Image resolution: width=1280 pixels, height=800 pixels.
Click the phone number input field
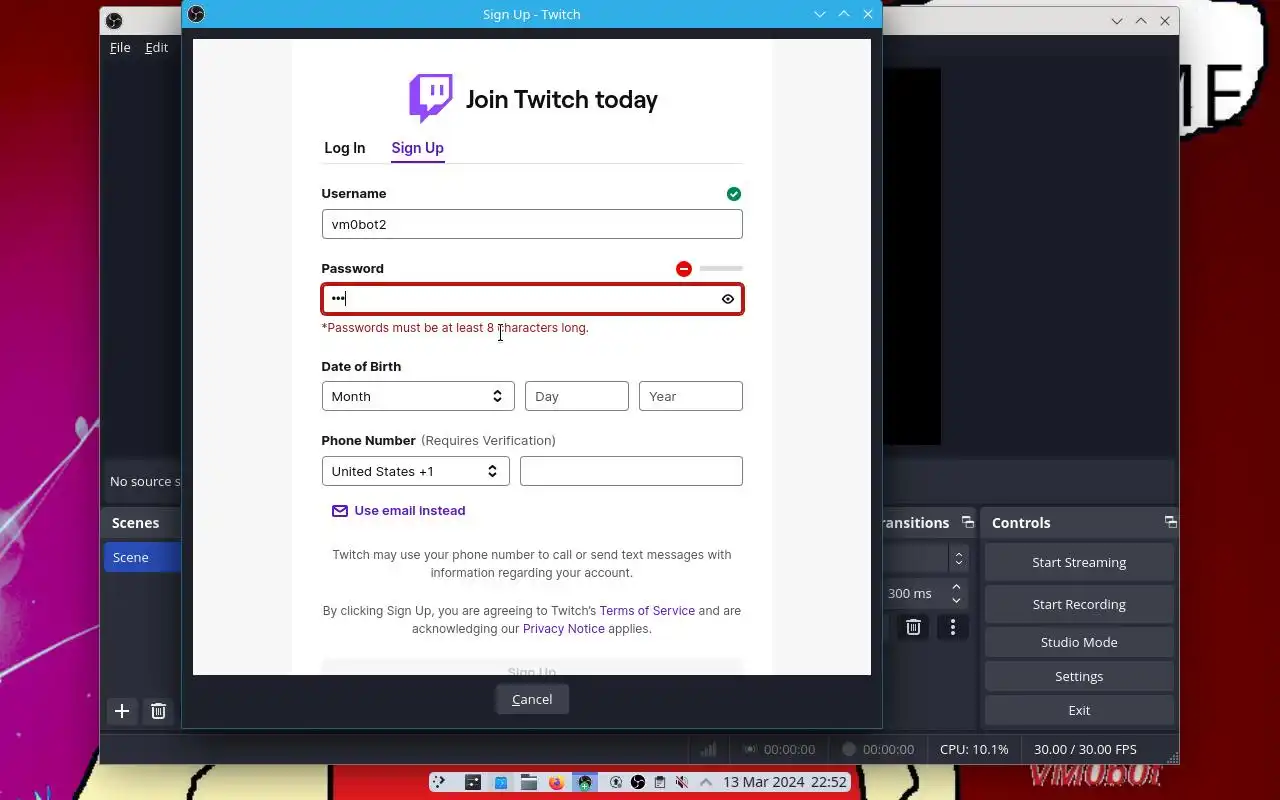pyautogui.click(x=631, y=471)
